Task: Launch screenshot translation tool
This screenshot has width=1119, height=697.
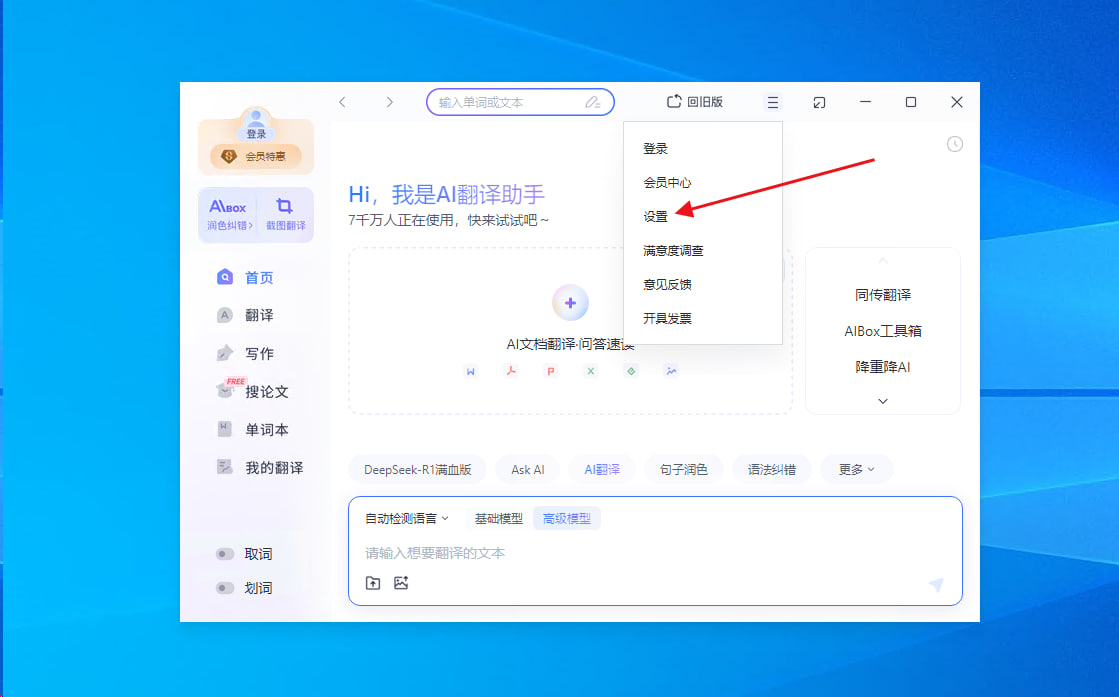Action: [x=285, y=215]
